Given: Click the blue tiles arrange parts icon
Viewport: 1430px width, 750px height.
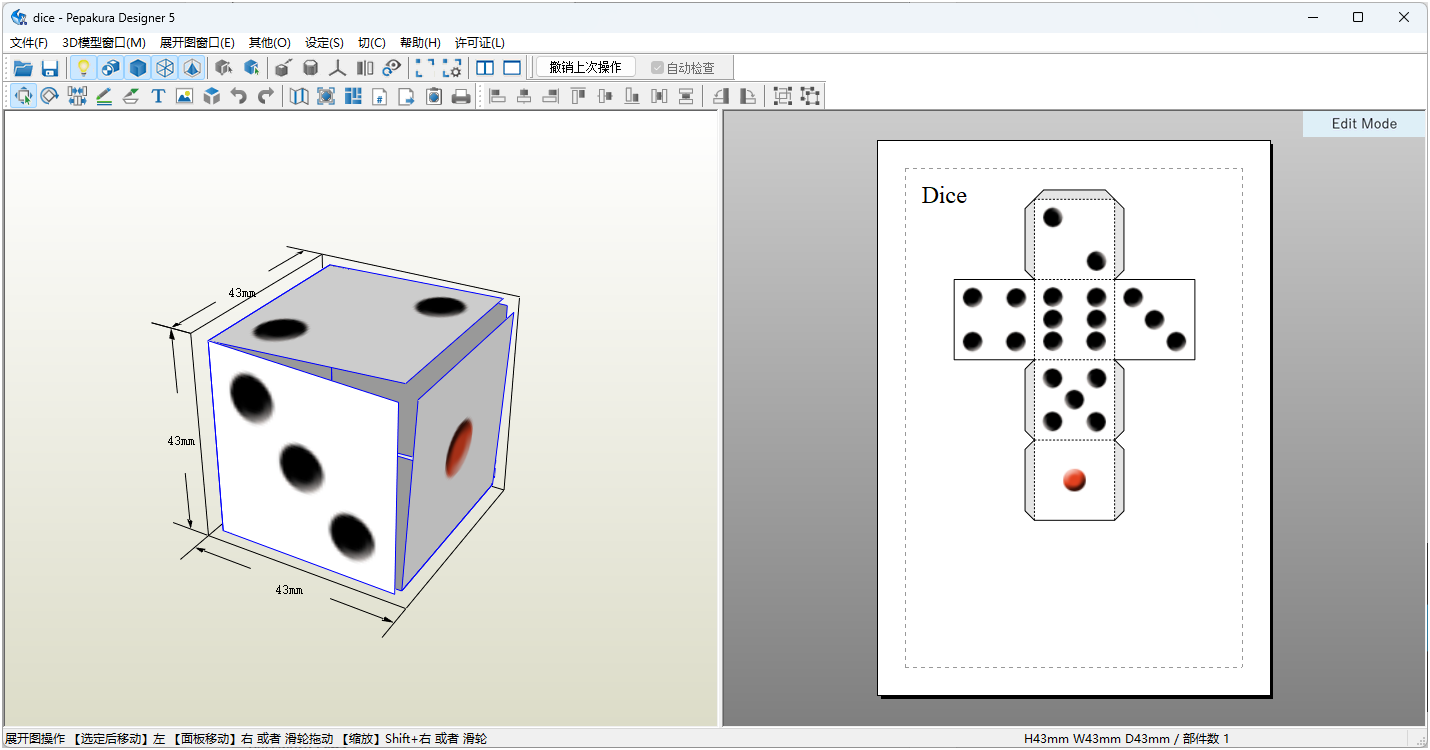Looking at the screenshot, I should (x=353, y=96).
